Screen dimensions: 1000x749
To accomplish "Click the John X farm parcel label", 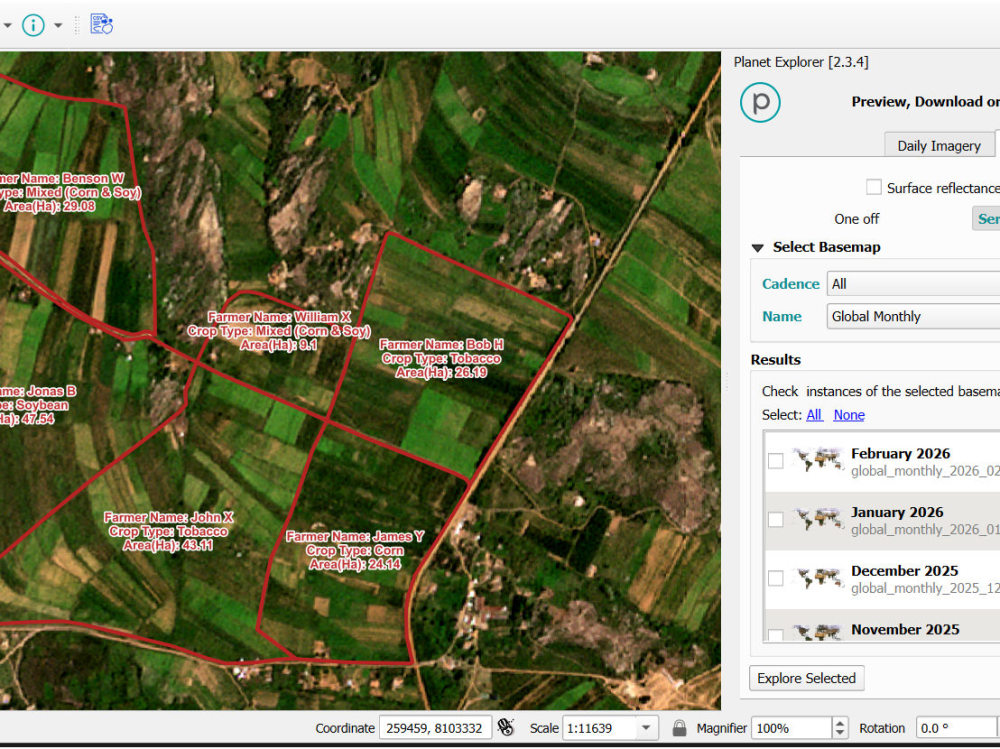I will [168, 531].
